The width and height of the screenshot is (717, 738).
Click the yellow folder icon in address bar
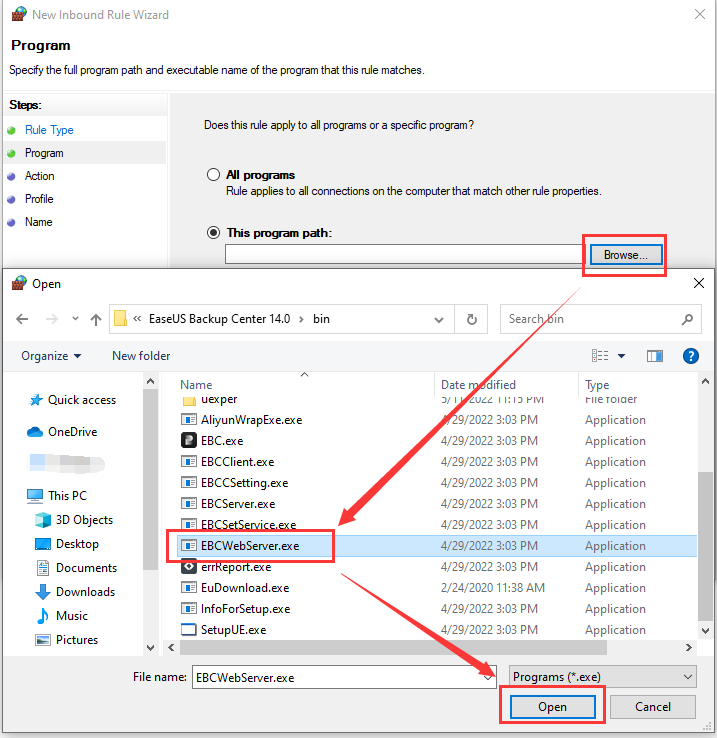[121, 319]
